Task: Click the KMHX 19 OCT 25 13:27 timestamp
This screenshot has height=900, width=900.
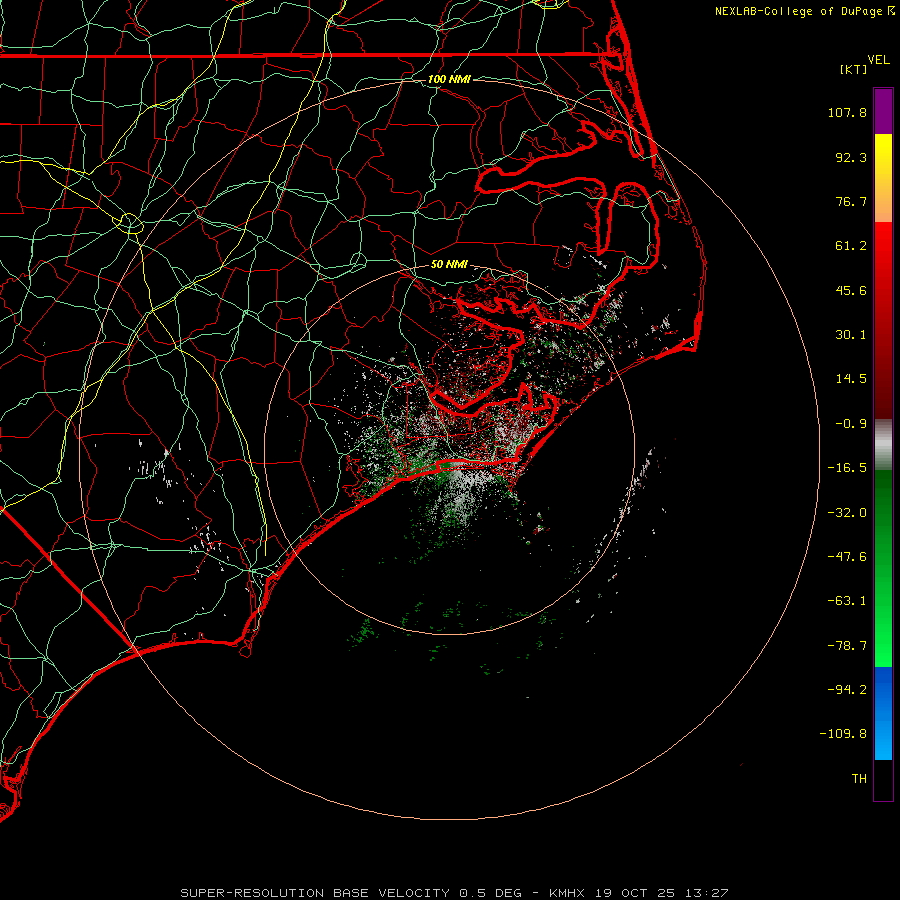Action: pos(639,893)
